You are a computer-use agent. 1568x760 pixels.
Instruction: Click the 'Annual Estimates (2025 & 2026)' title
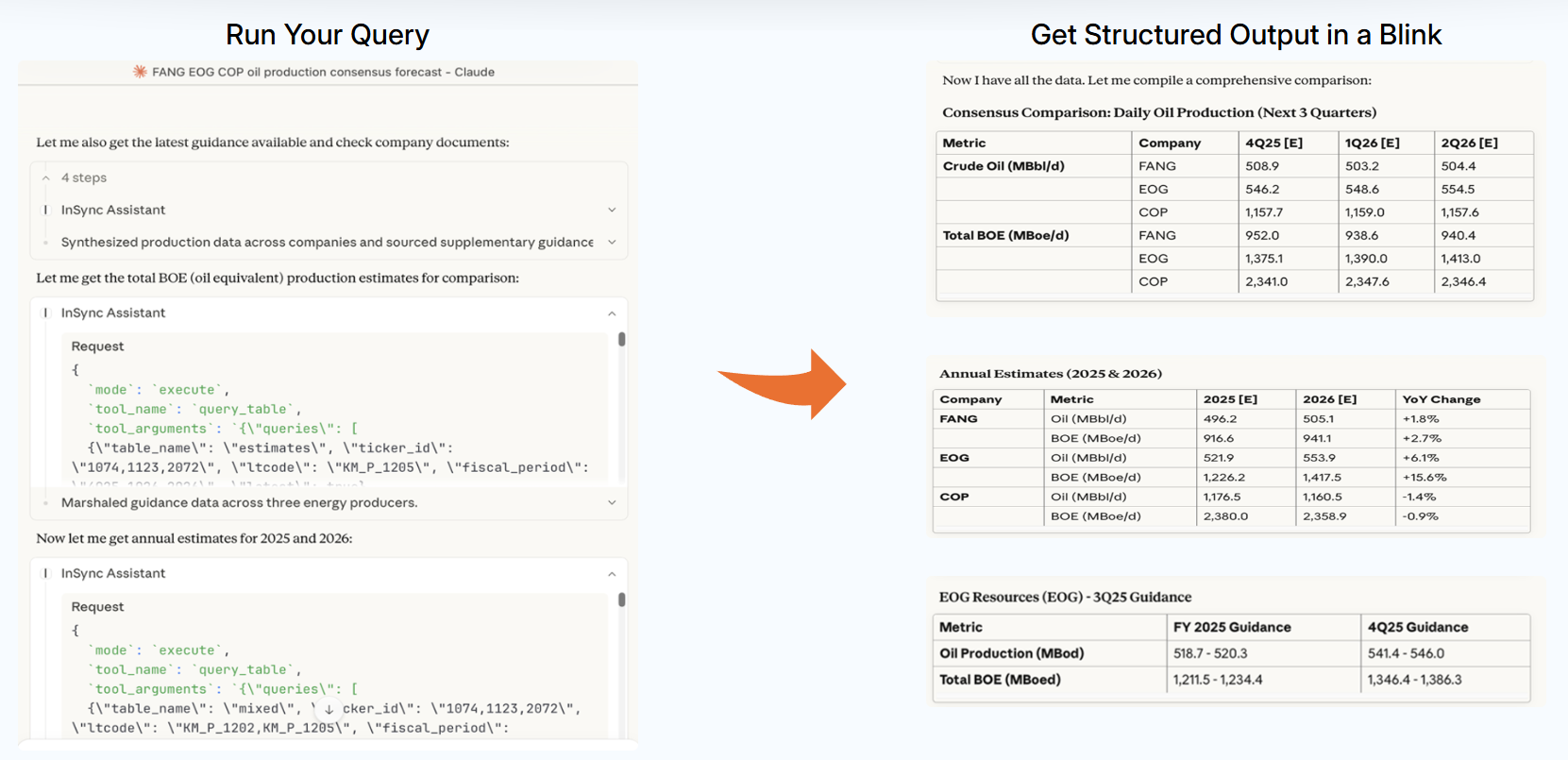tap(1051, 374)
